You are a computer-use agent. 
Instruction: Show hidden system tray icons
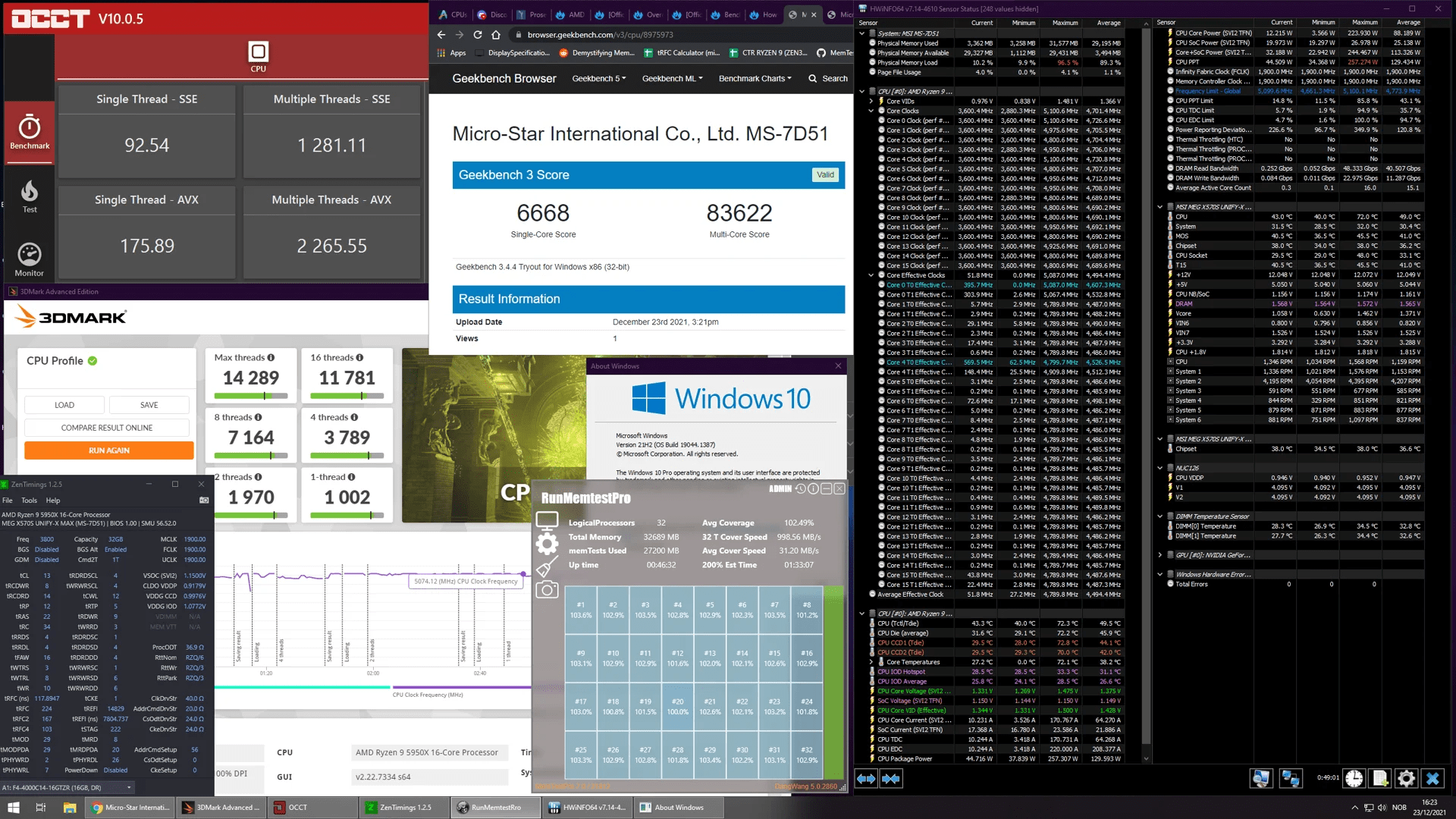pos(1354,808)
